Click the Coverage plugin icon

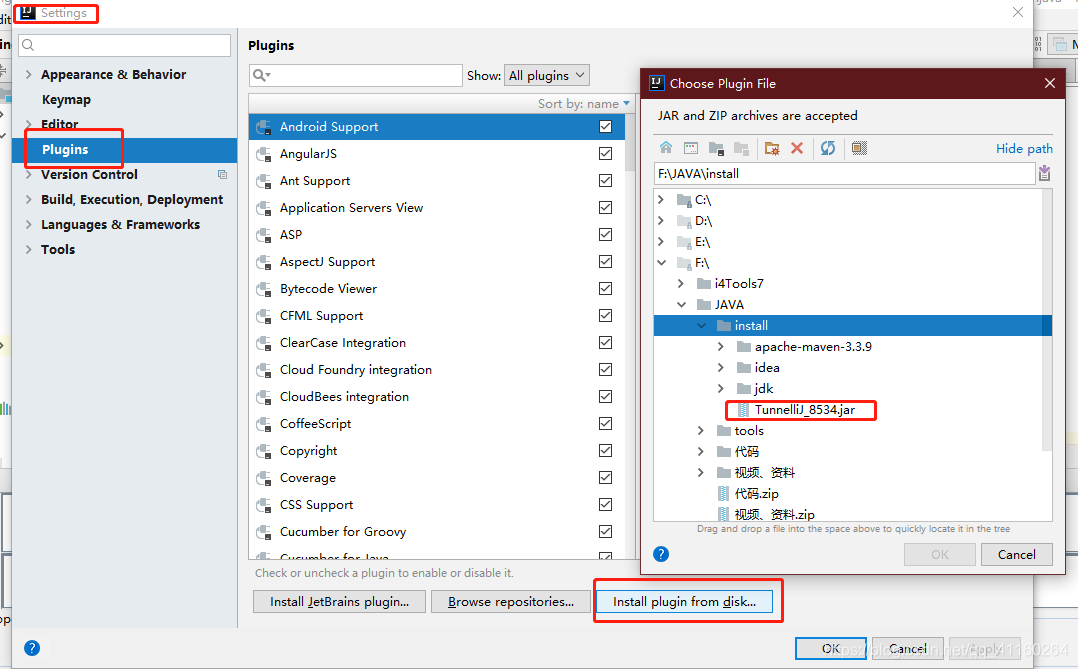tap(263, 478)
